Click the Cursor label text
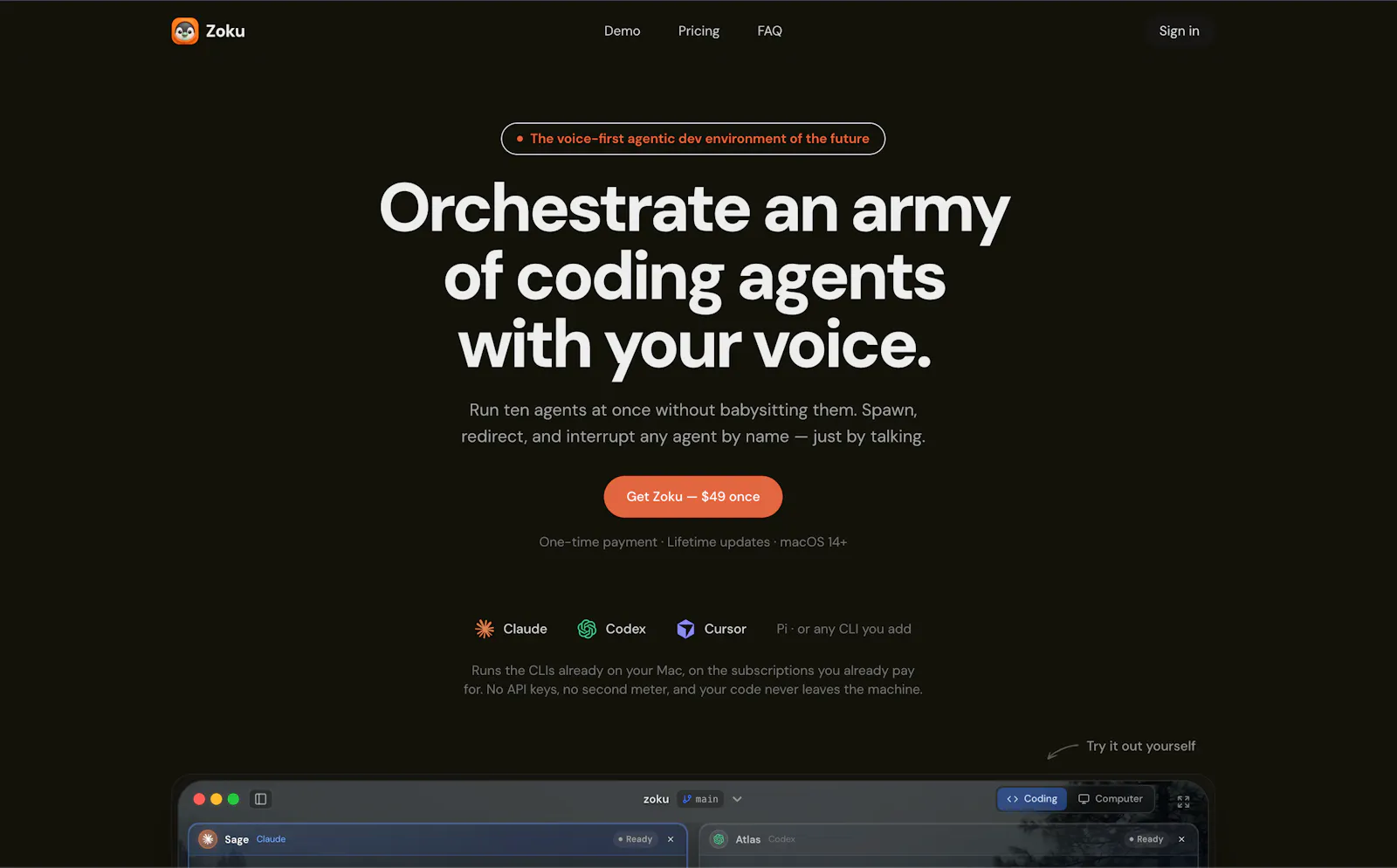This screenshot has width=1397, height=868. click(726, 629)
